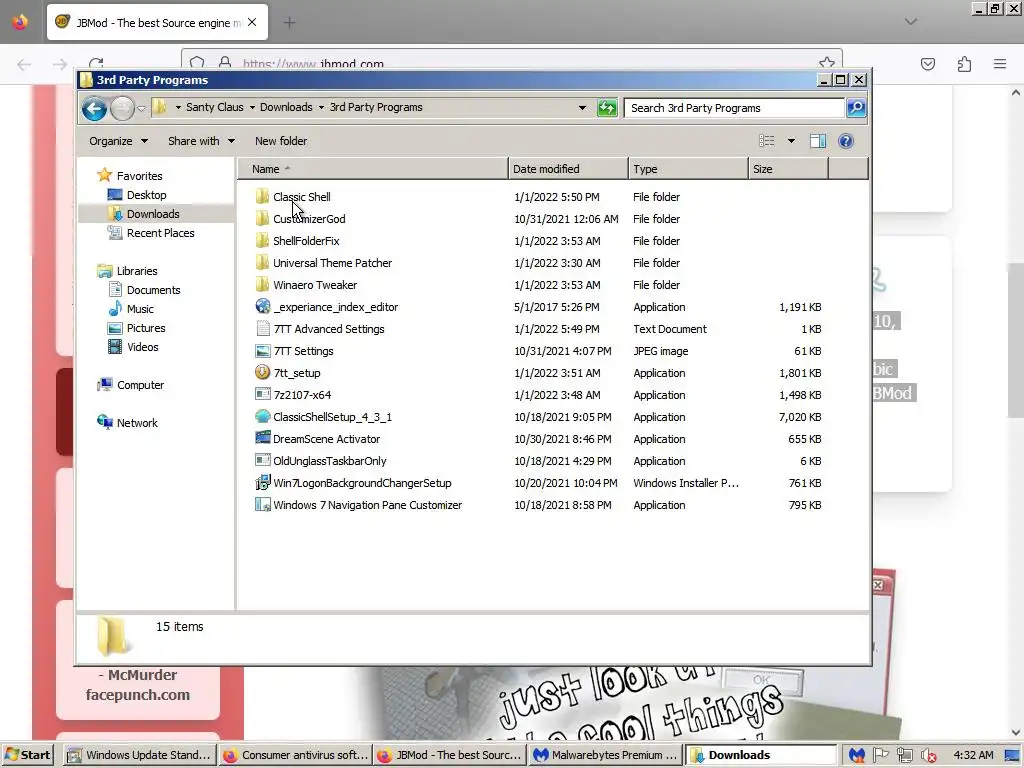Select the Winaero Tweaker folder name

(315, 285)
